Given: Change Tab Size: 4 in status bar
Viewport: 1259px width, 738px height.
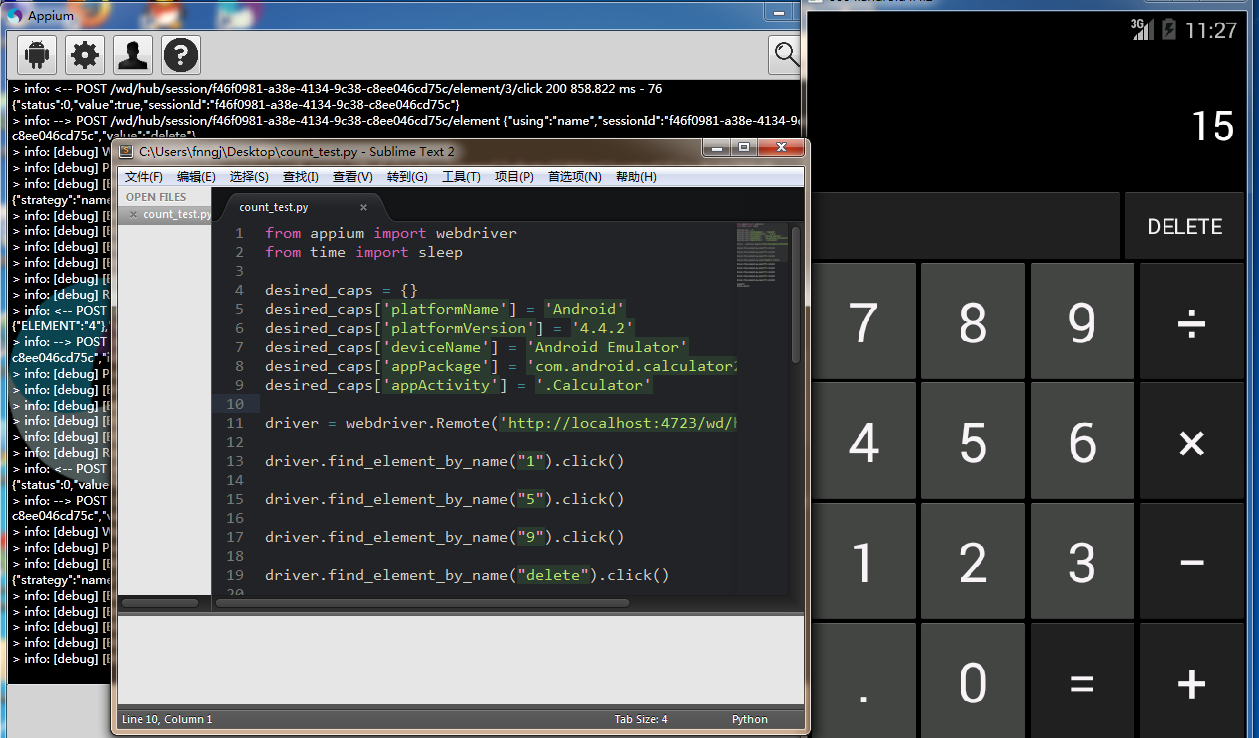Looking at the screenshot, I should (x=640, y=719).
